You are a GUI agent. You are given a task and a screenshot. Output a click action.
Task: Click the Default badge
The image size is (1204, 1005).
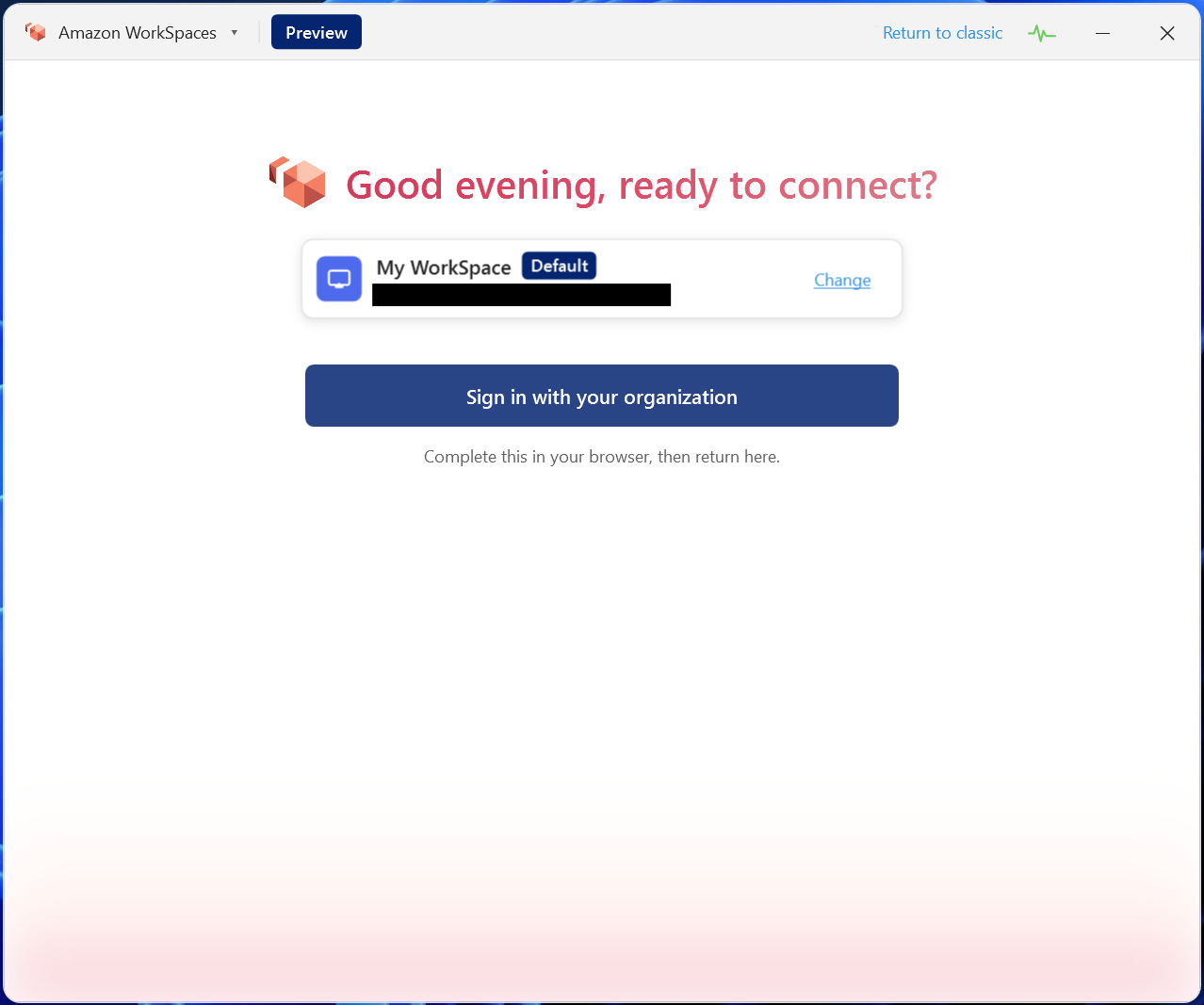click(x=560, y=266)
